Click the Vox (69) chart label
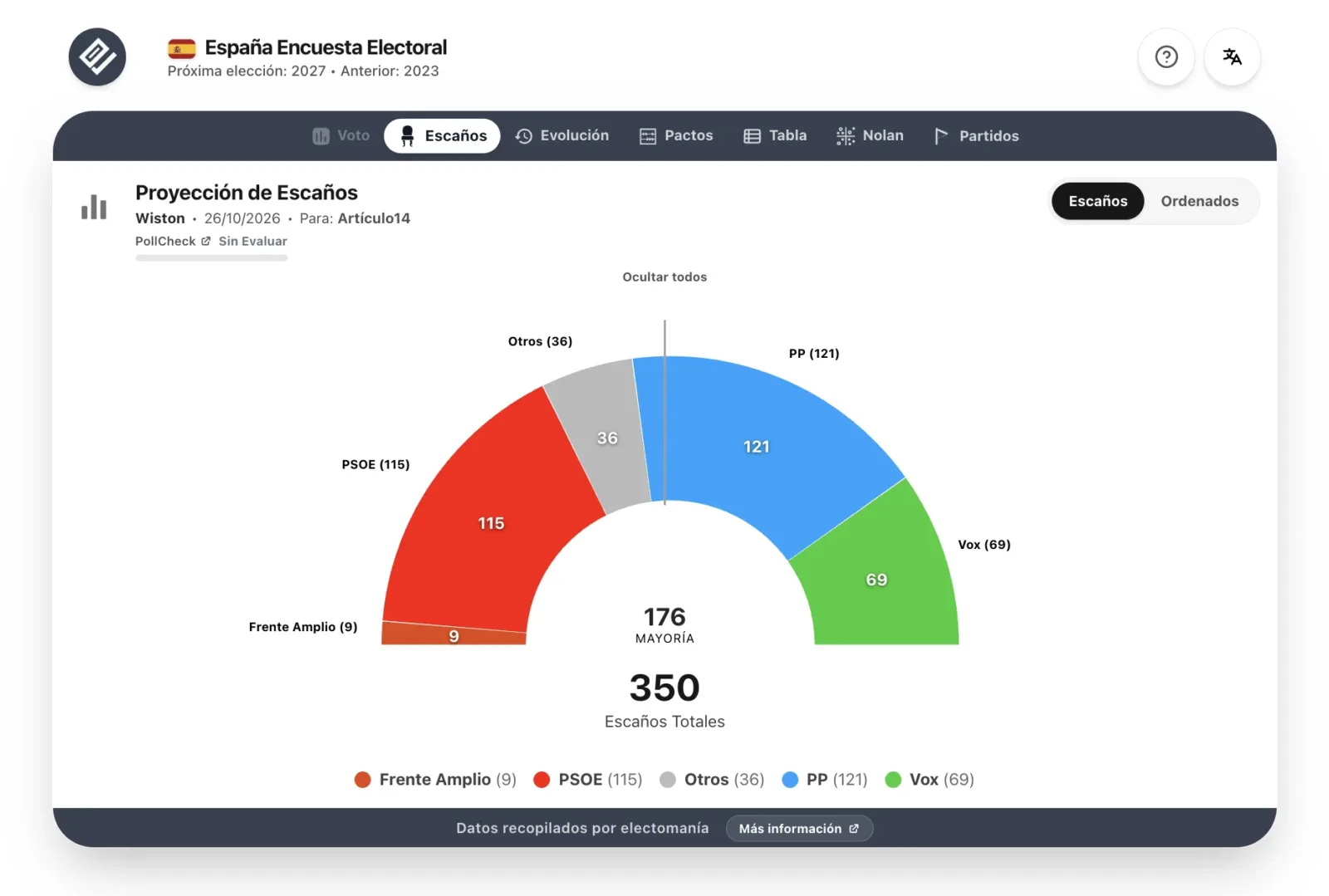1329x896 pixels. pos(984,545)
